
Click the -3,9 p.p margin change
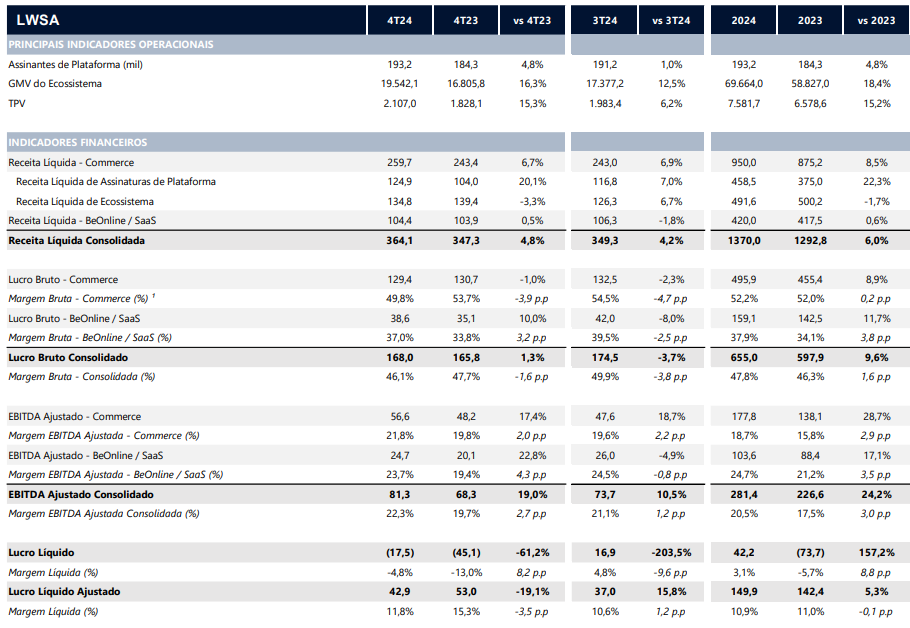click(x=532, y=298)
